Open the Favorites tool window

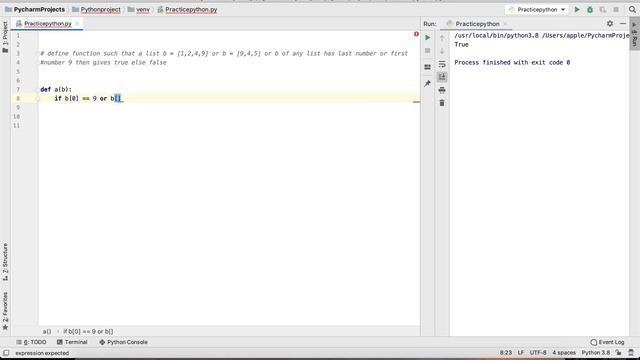click(x=5, y=311)
